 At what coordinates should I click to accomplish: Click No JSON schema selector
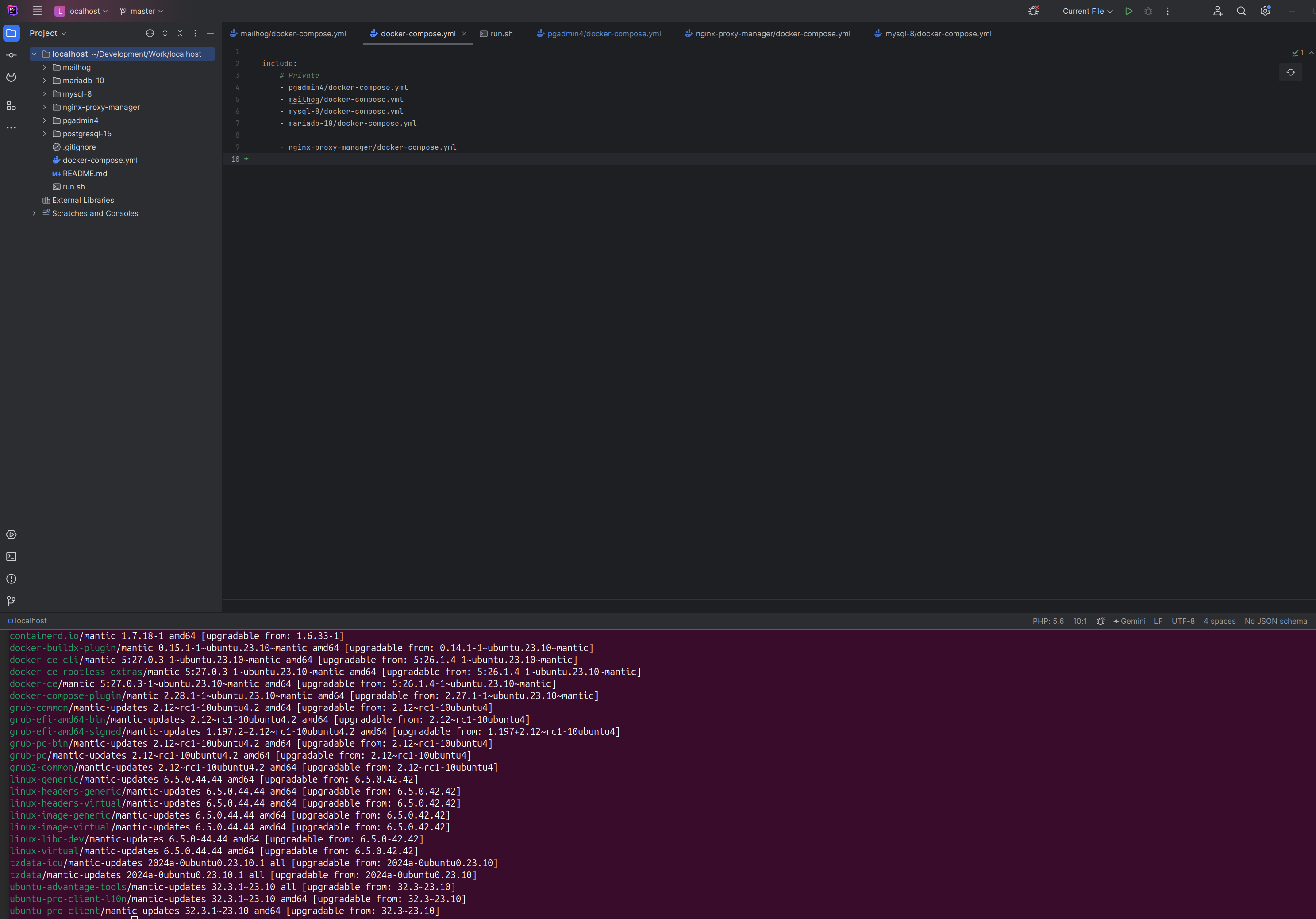[x=1276, y=621]
